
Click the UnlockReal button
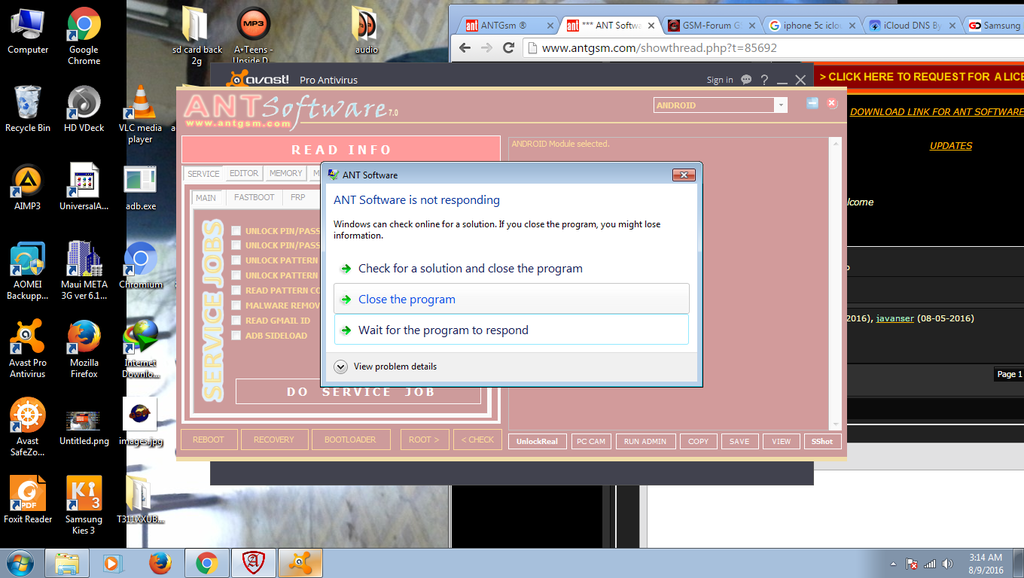tap(537, 442)
